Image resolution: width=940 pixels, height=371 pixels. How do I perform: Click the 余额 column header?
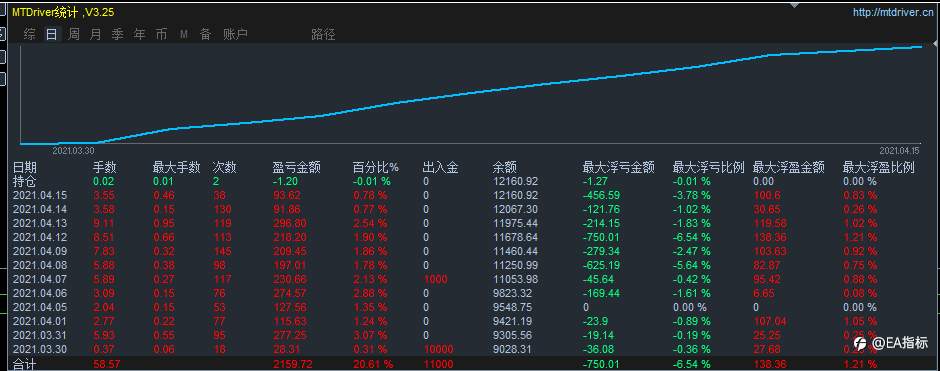[x=505, y=168]
